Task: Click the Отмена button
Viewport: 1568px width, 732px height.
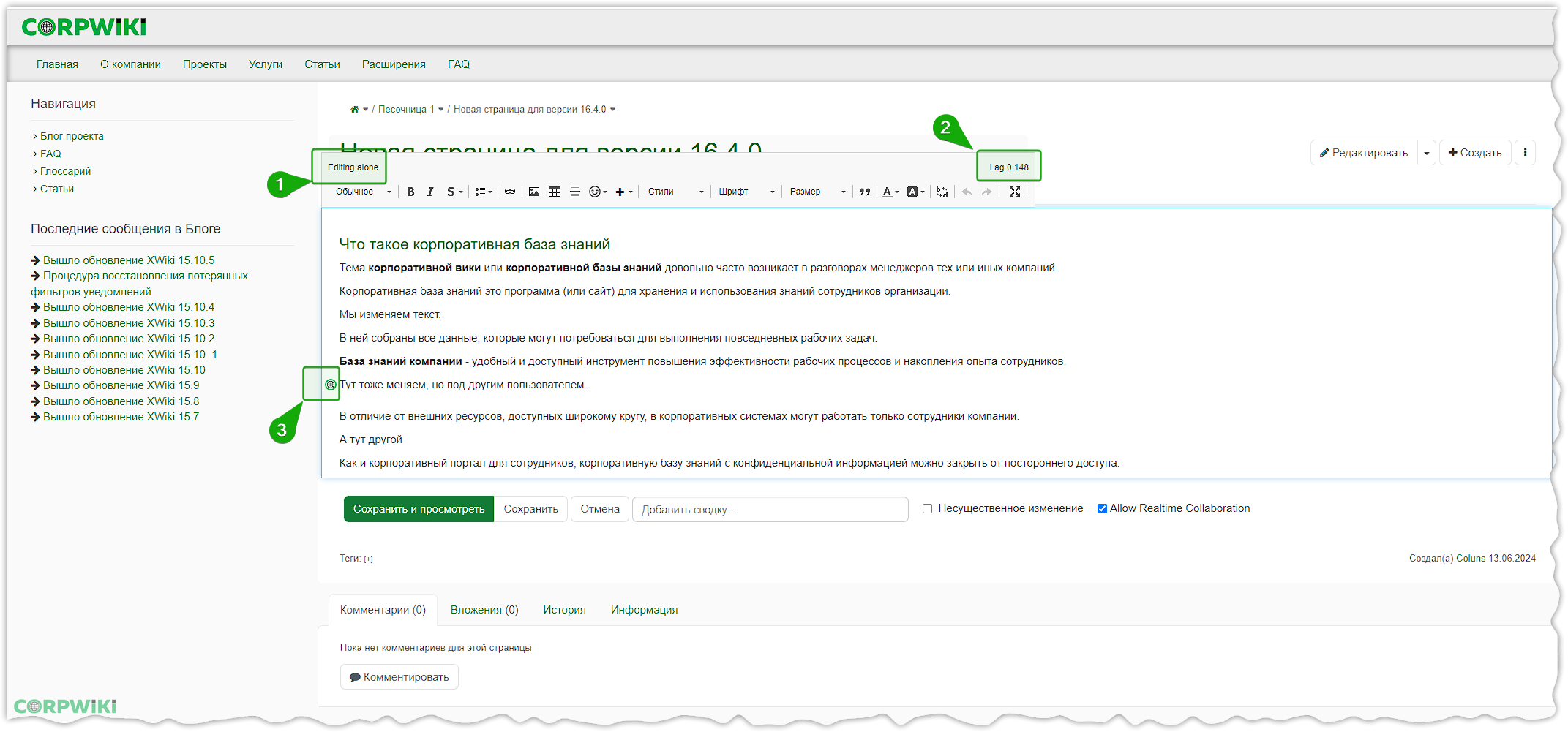Action: tap(600, 509)
